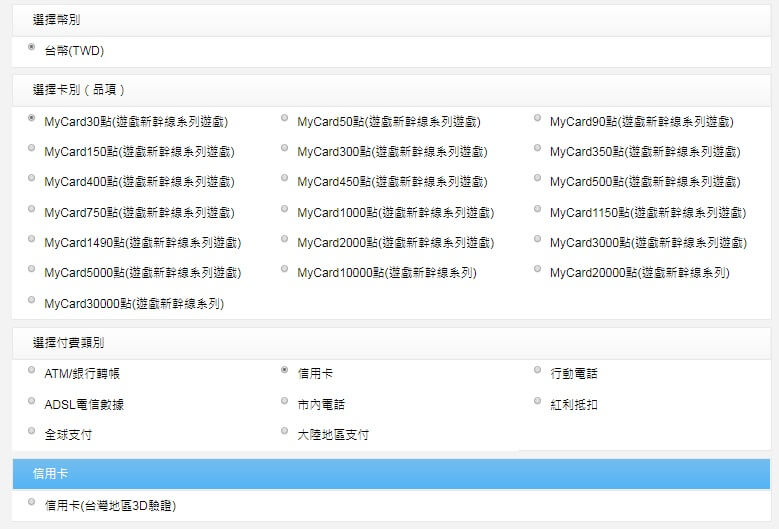779x529 pixels.
Task: Click the 選擇卡別（品項）section heading
Action: point(78,90)
